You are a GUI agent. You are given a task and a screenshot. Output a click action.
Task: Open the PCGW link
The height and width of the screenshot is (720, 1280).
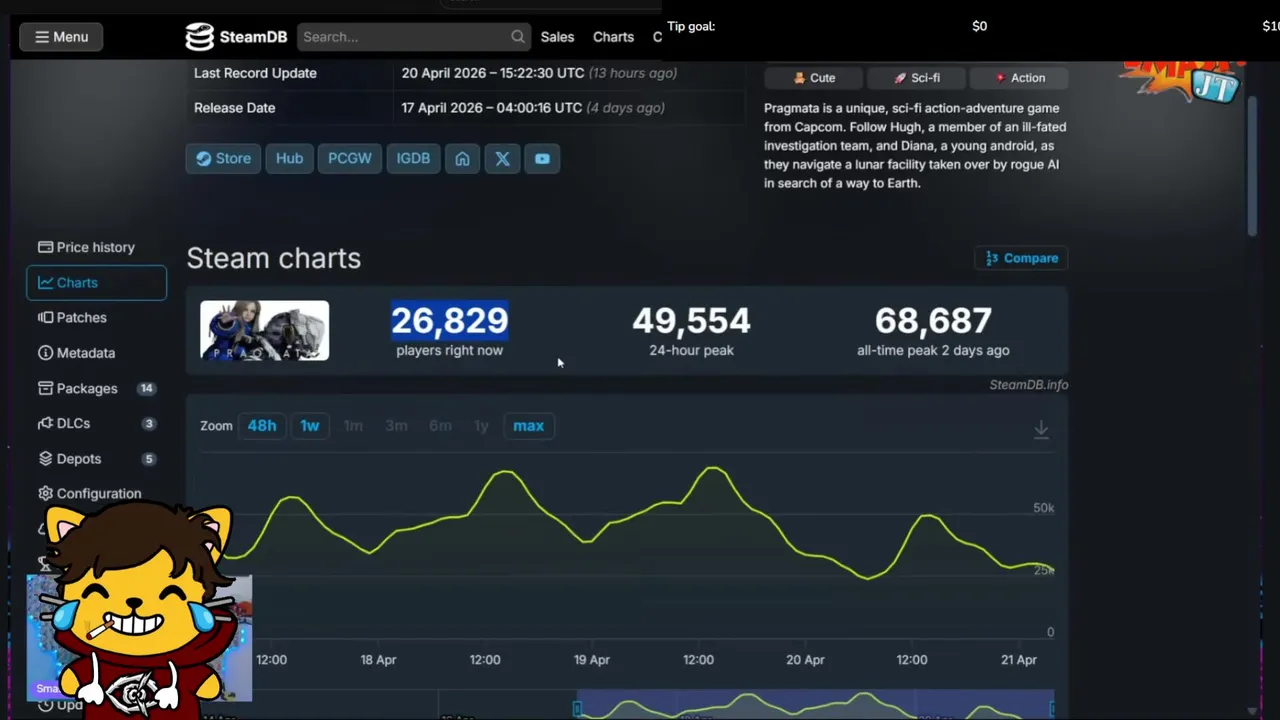coord(350,158)
